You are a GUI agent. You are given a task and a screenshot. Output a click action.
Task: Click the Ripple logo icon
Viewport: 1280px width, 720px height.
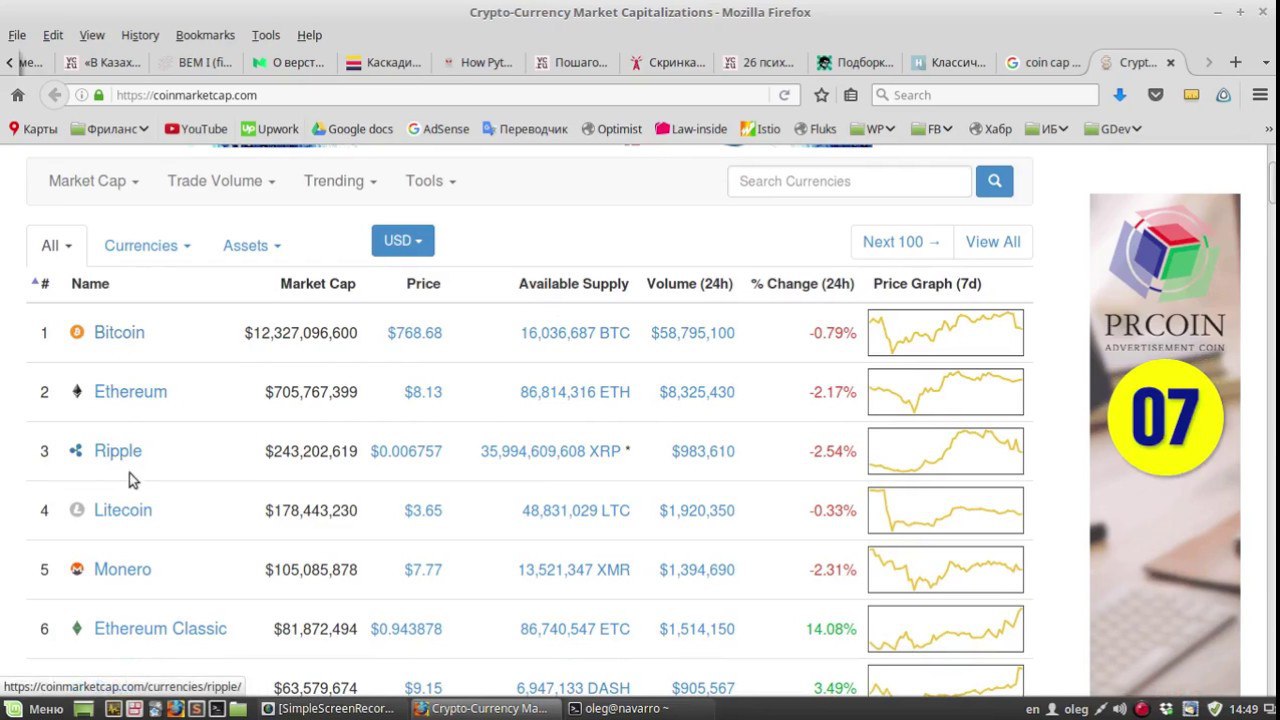tap(76, 451)
